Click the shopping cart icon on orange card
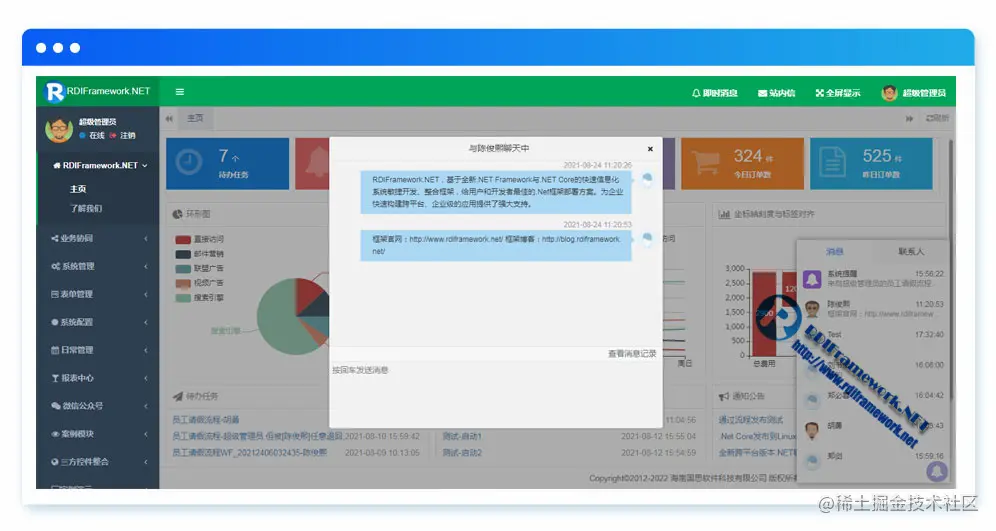This screenshot has height=531, width=996. (x=705, y=163)
